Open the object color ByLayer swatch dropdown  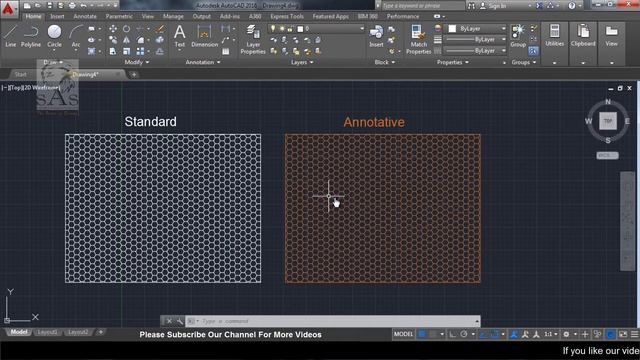click(476, 29)
